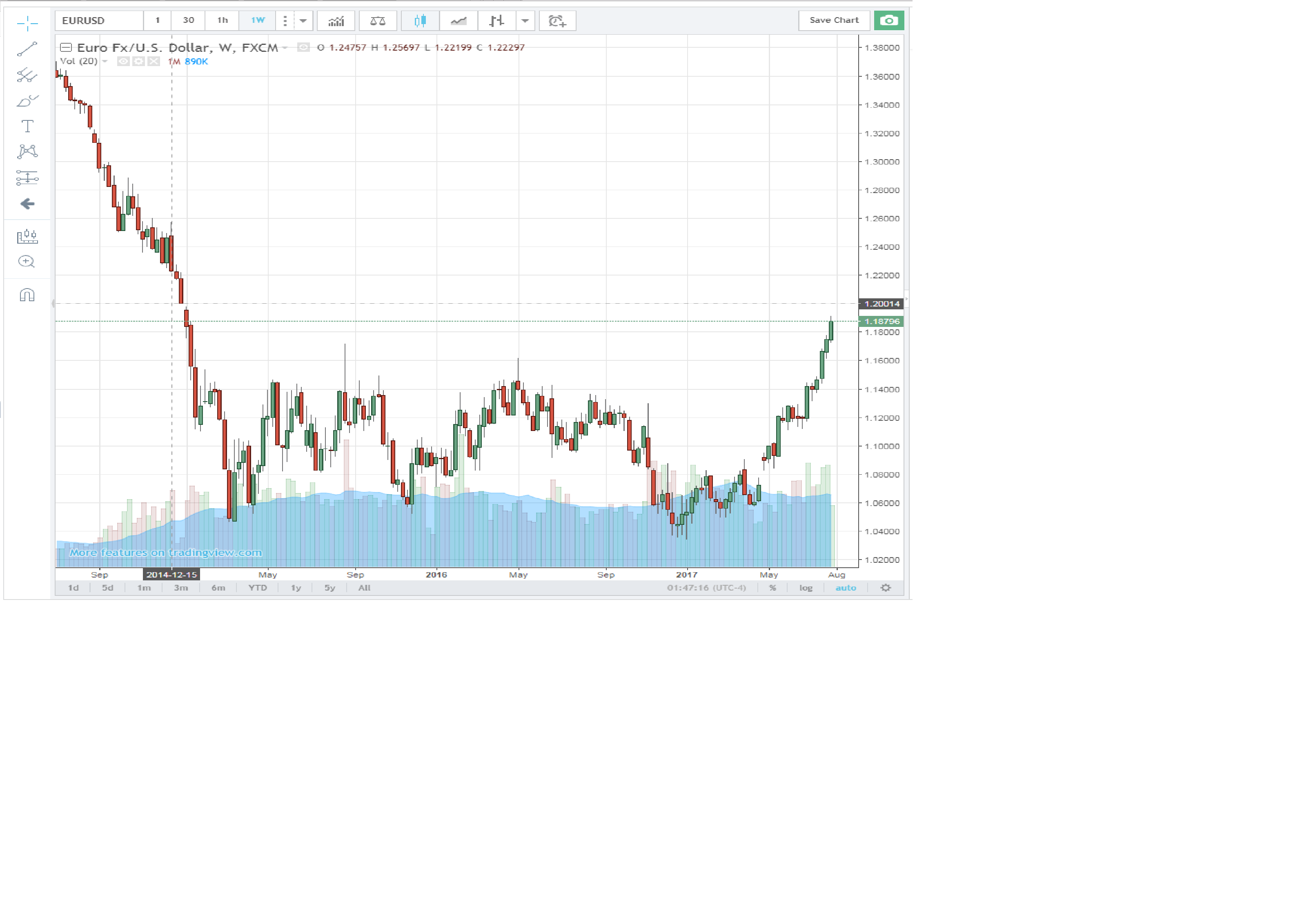
Task: Set range to 1d
Action: 73,588
